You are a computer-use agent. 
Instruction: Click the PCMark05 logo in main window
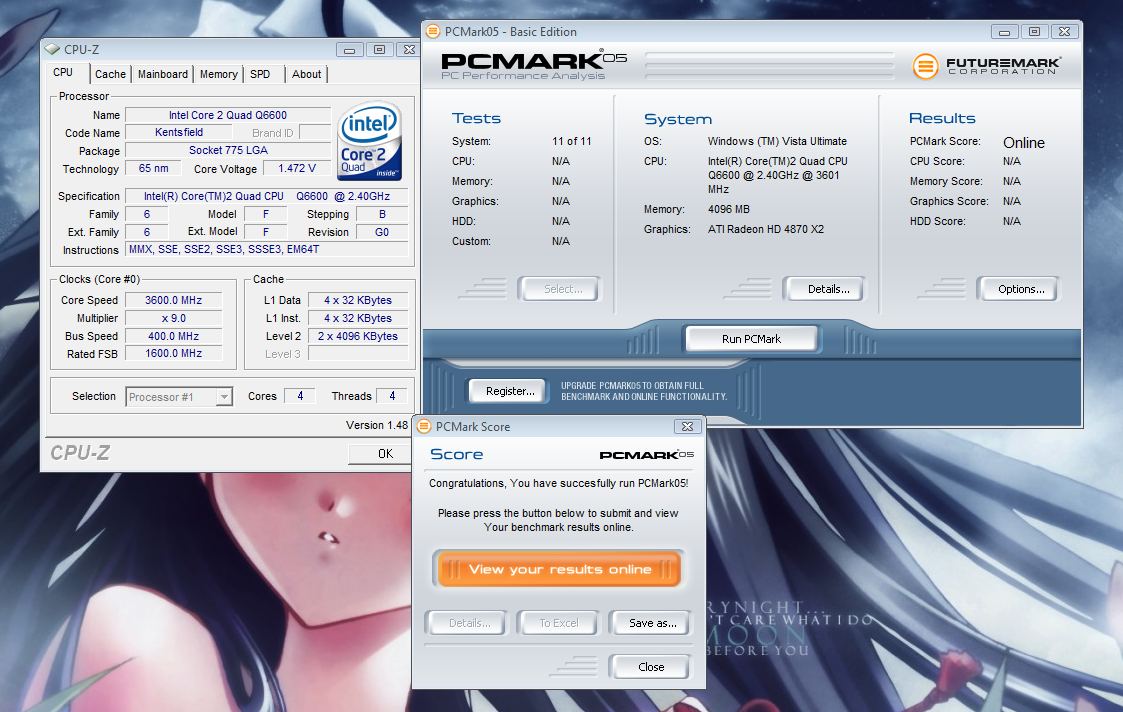[x=534, y=65]
